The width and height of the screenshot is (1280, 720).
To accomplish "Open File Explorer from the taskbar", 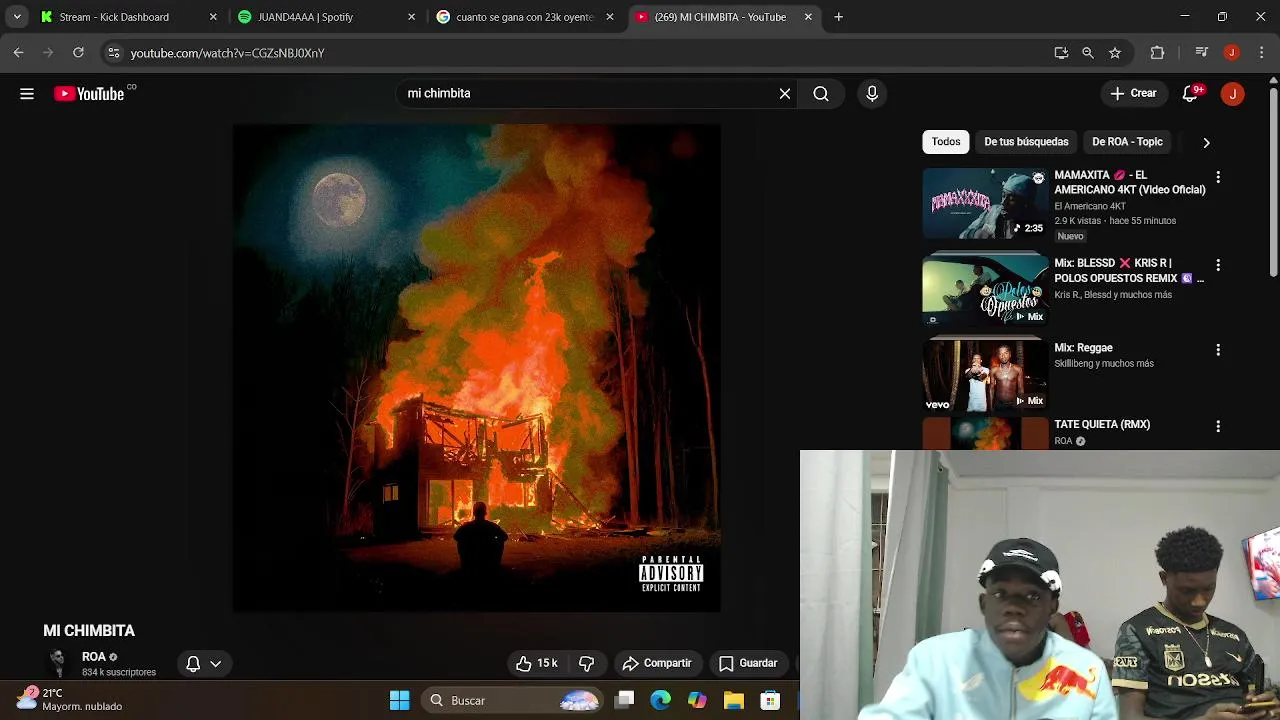I will click(x=733, y=700).
